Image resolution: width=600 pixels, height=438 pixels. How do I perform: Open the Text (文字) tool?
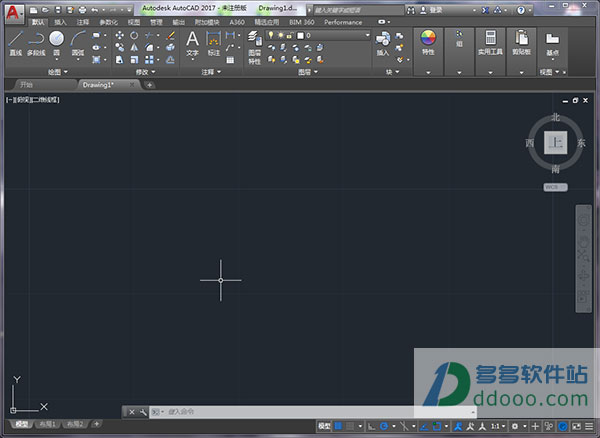pos(192,44)
